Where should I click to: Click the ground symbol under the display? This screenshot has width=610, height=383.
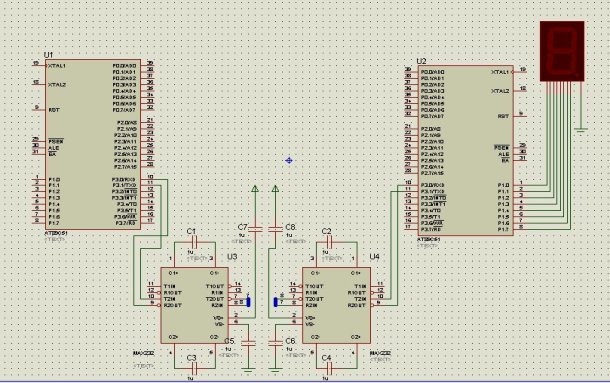[580, 130]
